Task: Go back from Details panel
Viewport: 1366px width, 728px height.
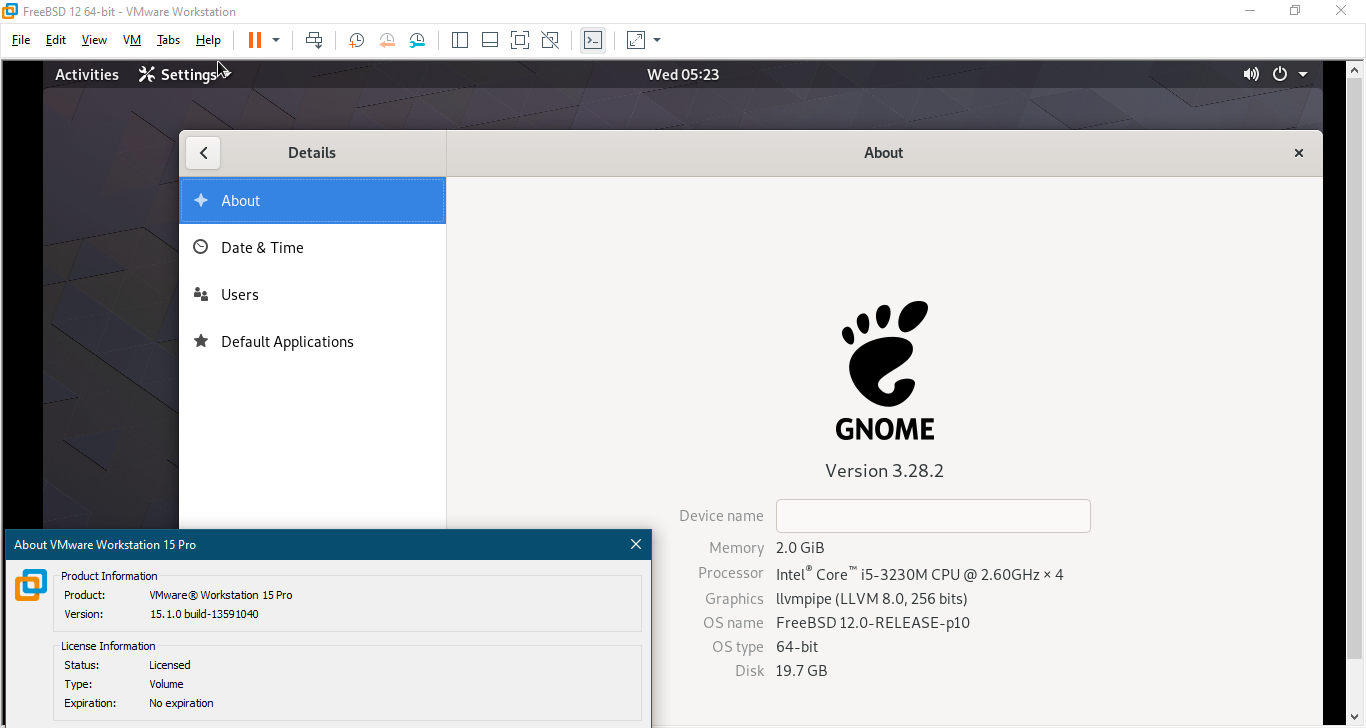Action: click(x=203, y=153)
